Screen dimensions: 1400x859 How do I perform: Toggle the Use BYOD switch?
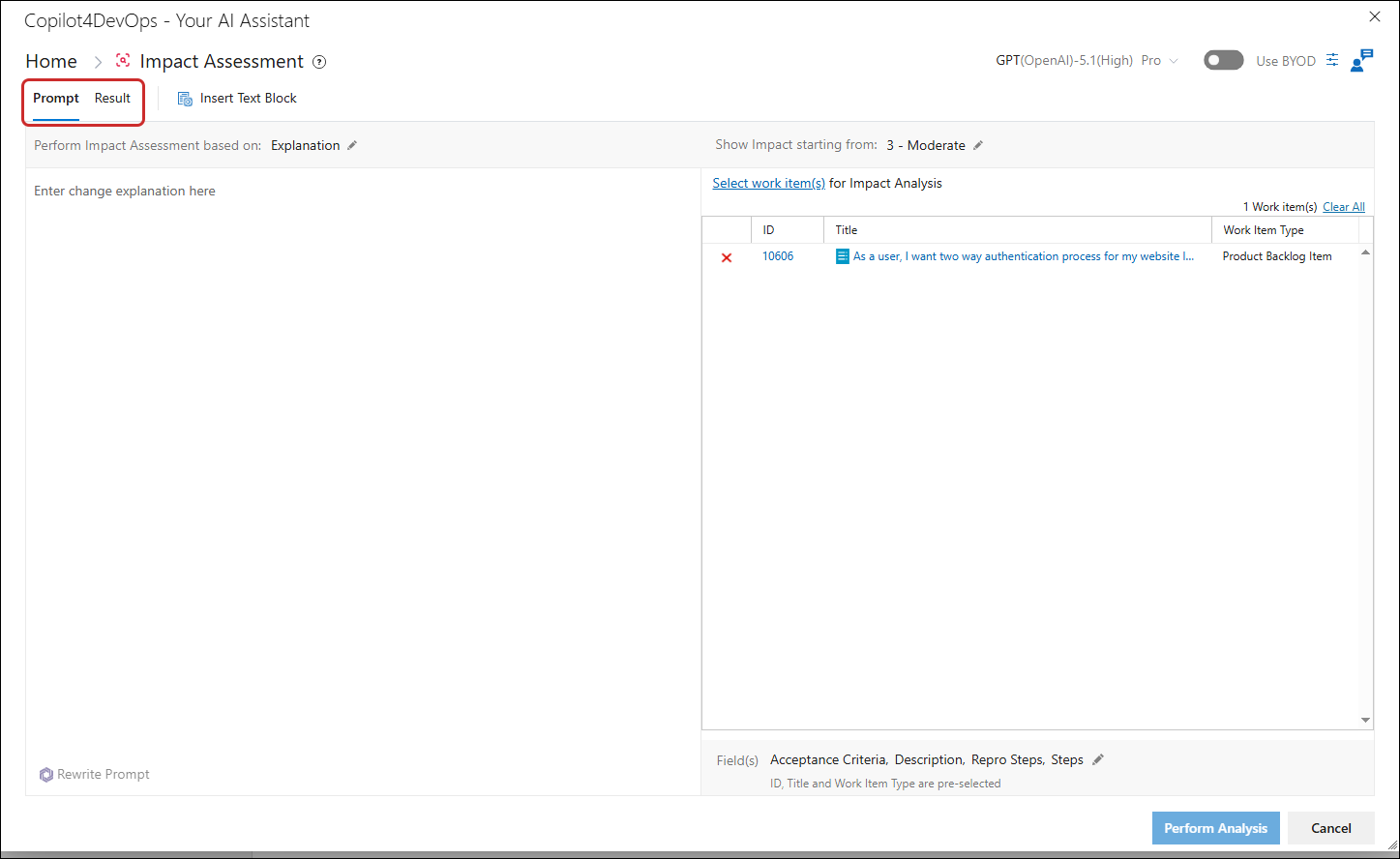1223,60
